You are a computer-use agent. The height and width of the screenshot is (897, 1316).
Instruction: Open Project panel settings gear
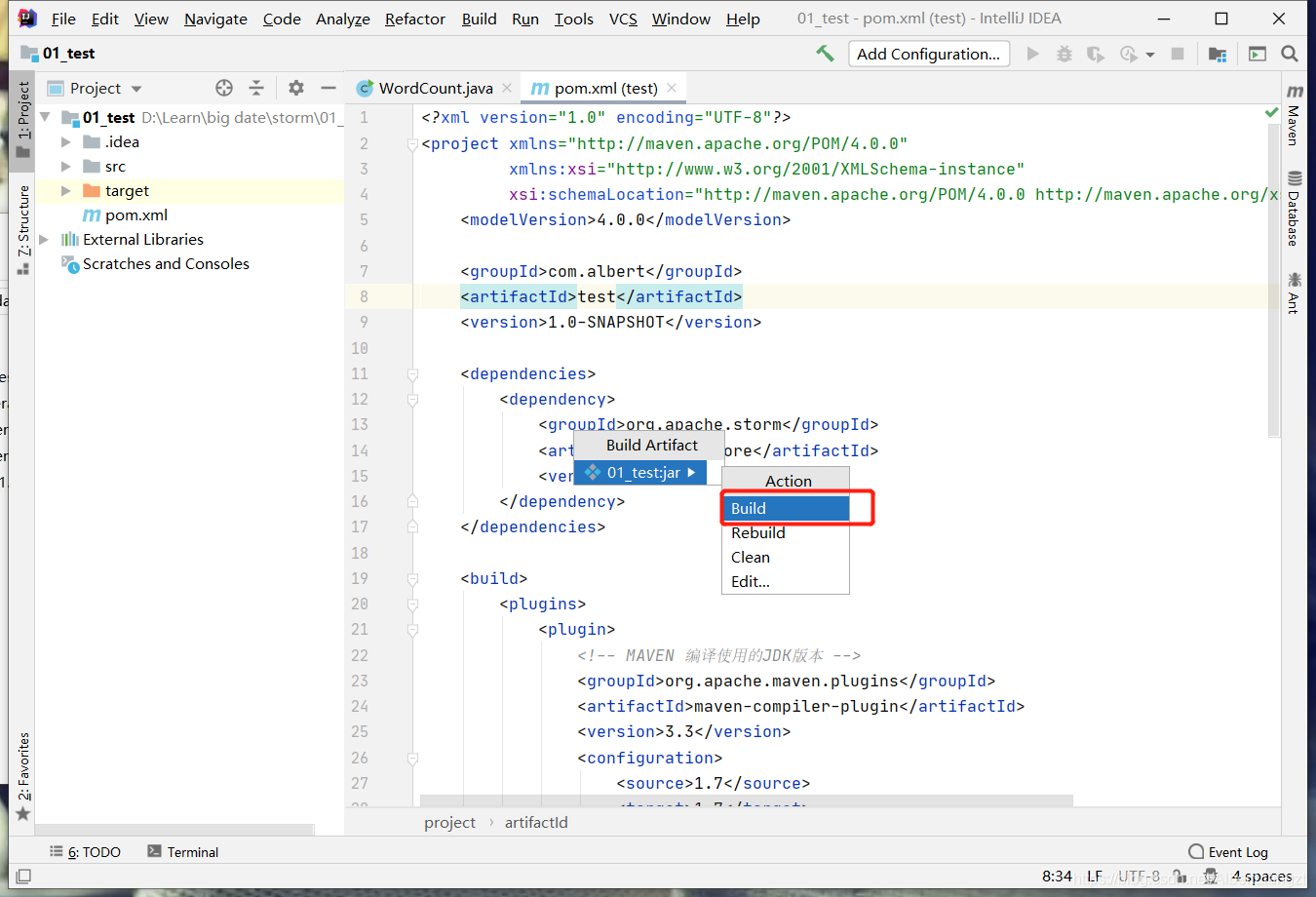296,88
